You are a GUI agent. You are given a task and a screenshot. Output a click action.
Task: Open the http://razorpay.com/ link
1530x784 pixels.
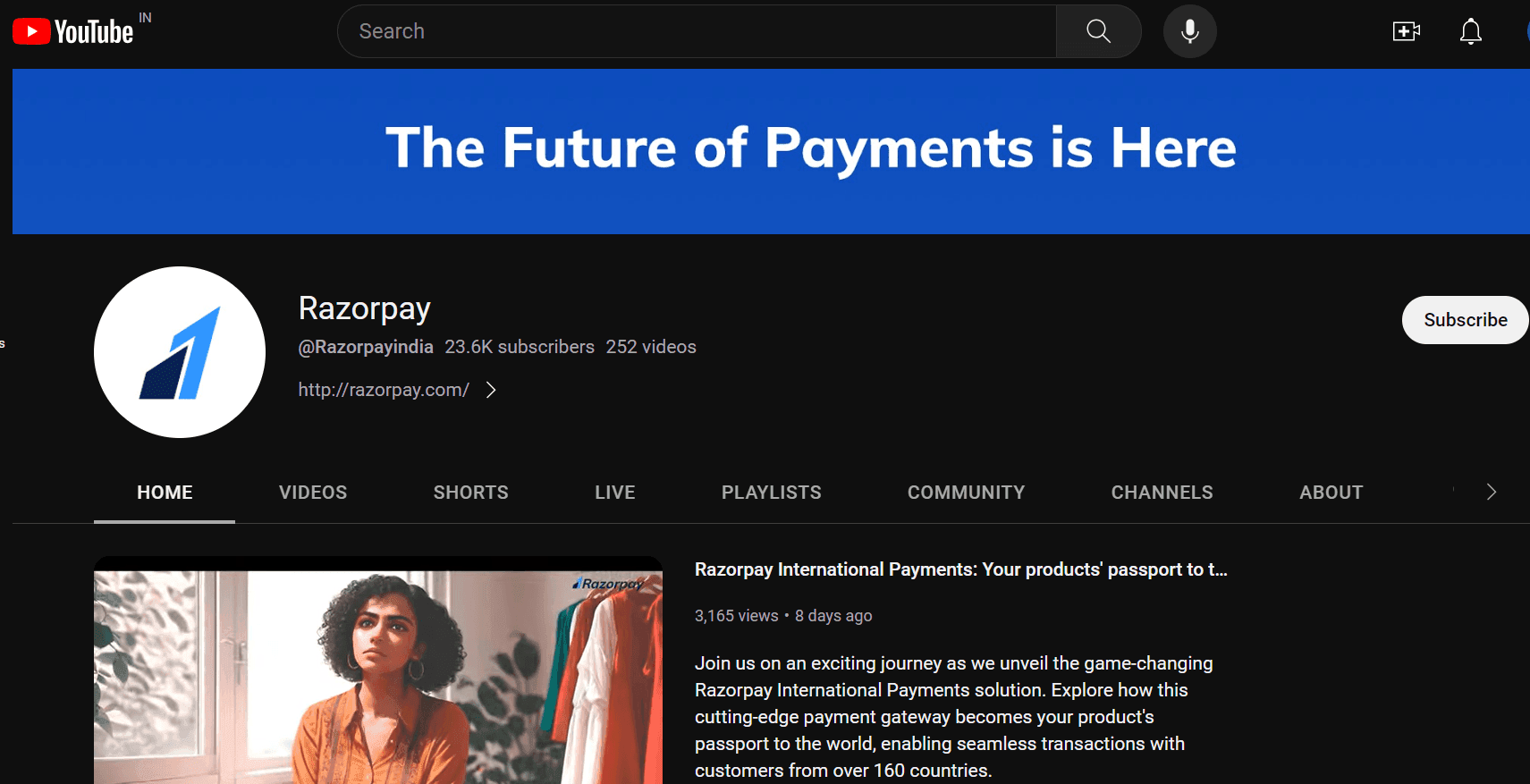click(384, 390)
